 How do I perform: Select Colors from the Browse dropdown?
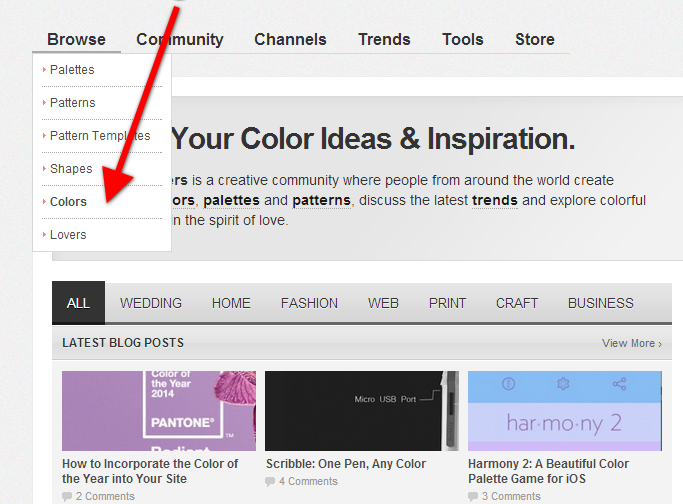coord(68,202)
